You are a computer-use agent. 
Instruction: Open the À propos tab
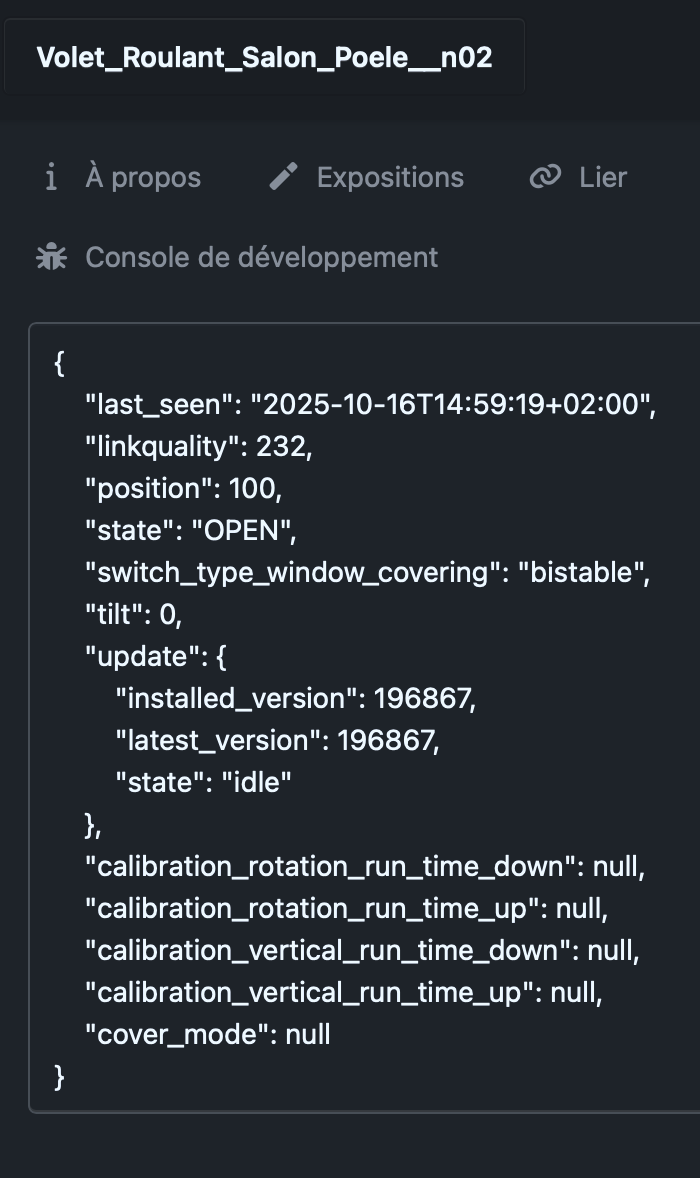tap(143, 178)
